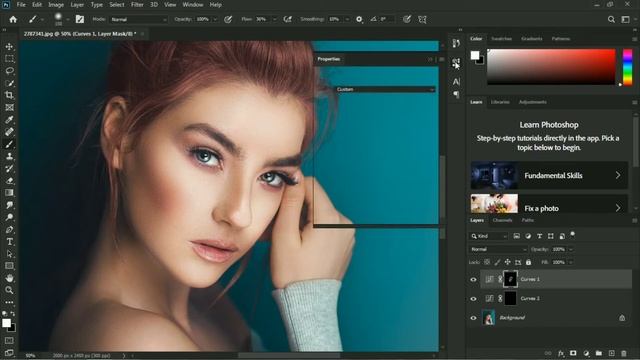Click the hue spectrum slider
640x360 pixels.
[x=627, y=67]
